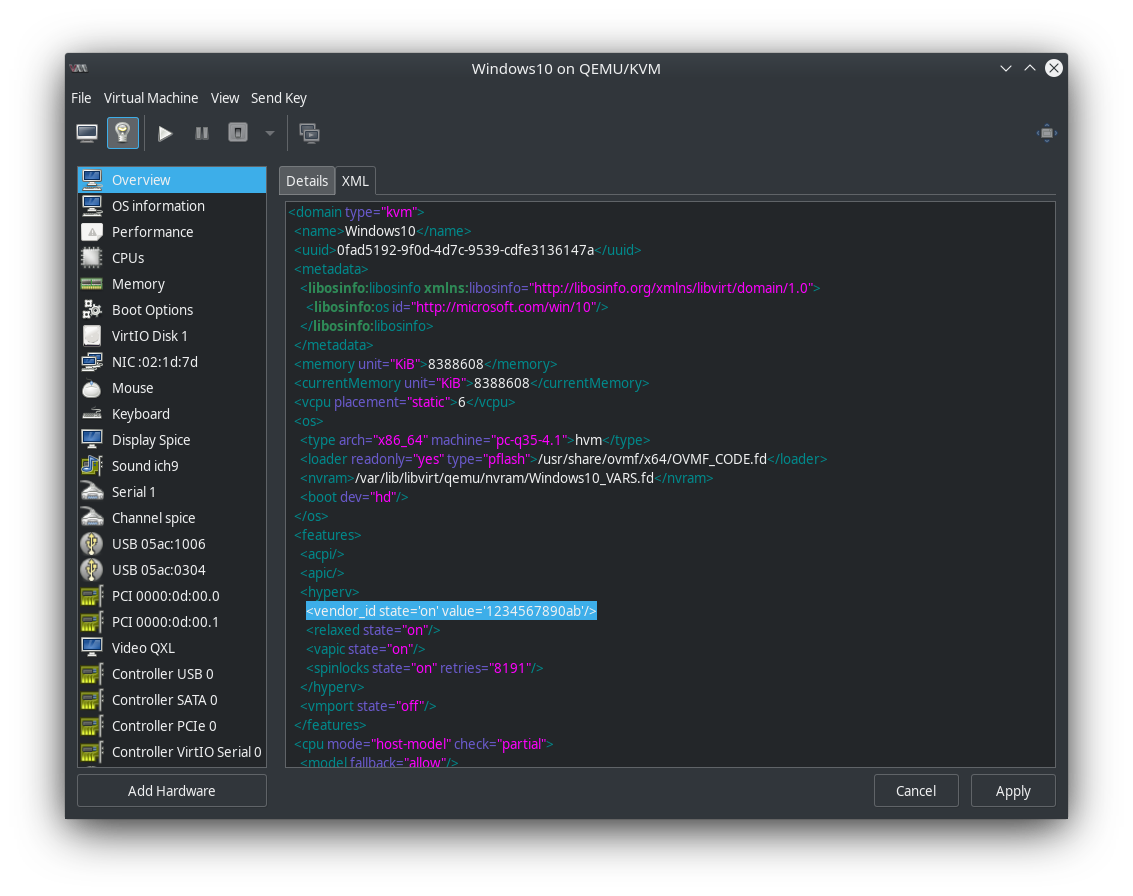Click the cpu mode host-model line
This screenshot has height=896, width=1133.
coord(423,744)
